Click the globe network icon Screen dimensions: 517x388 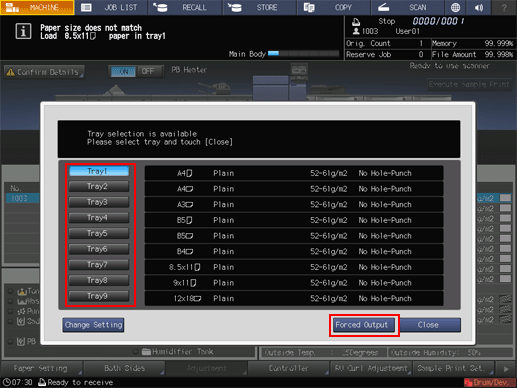pyautogui.click(x=455, y=7)
